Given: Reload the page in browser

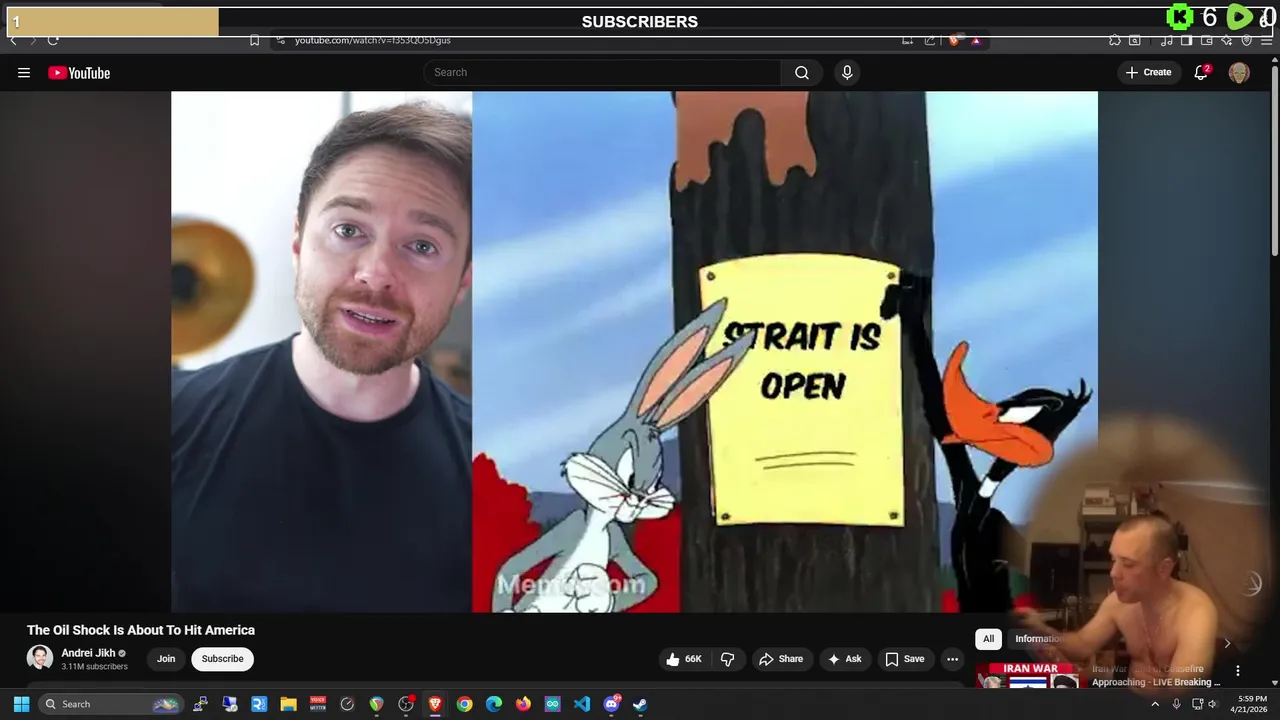Looking at the screenshot, I should point(53,40).
